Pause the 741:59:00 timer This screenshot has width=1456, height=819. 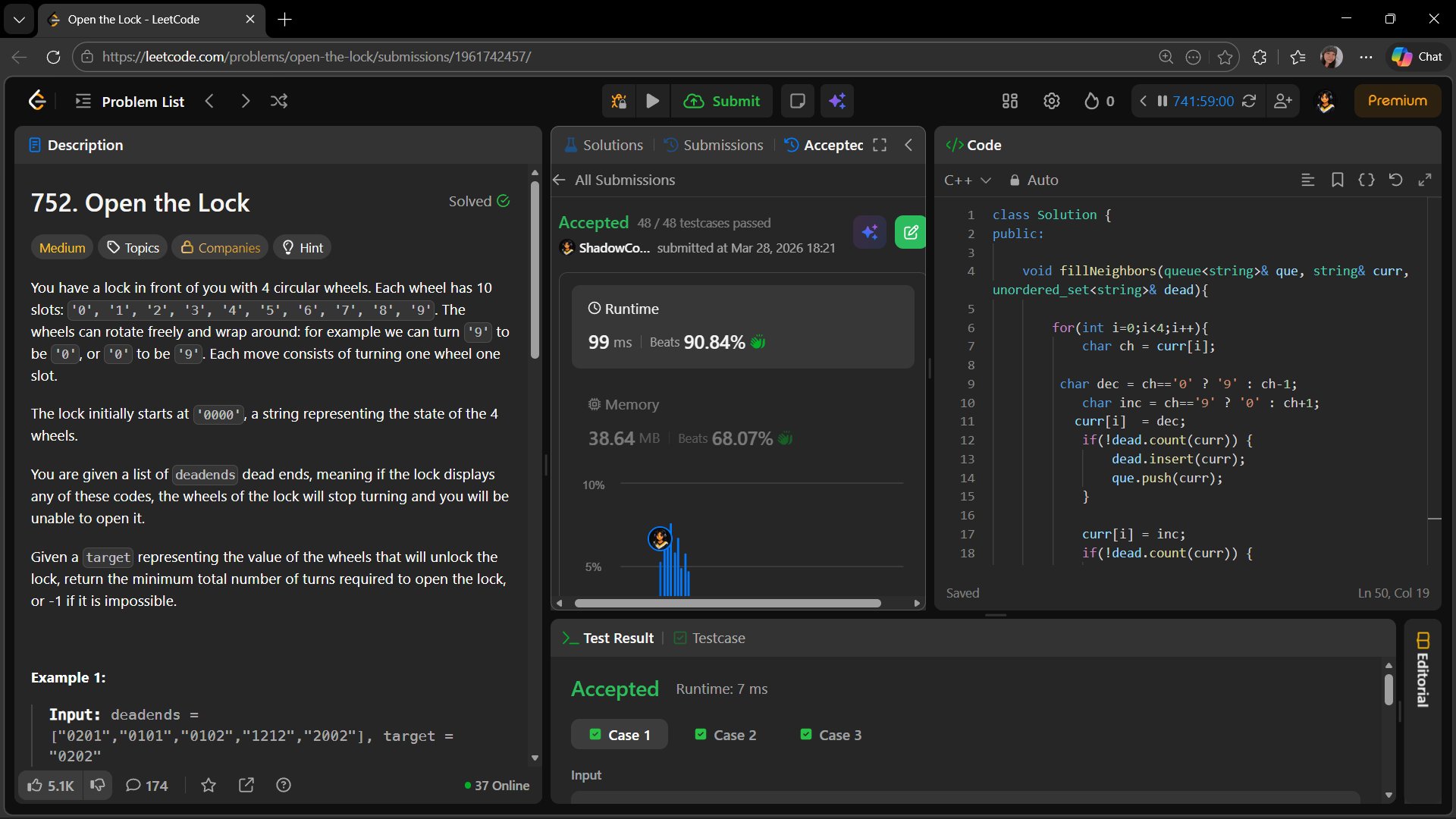pyautogui.click(x=1162, y=101)
